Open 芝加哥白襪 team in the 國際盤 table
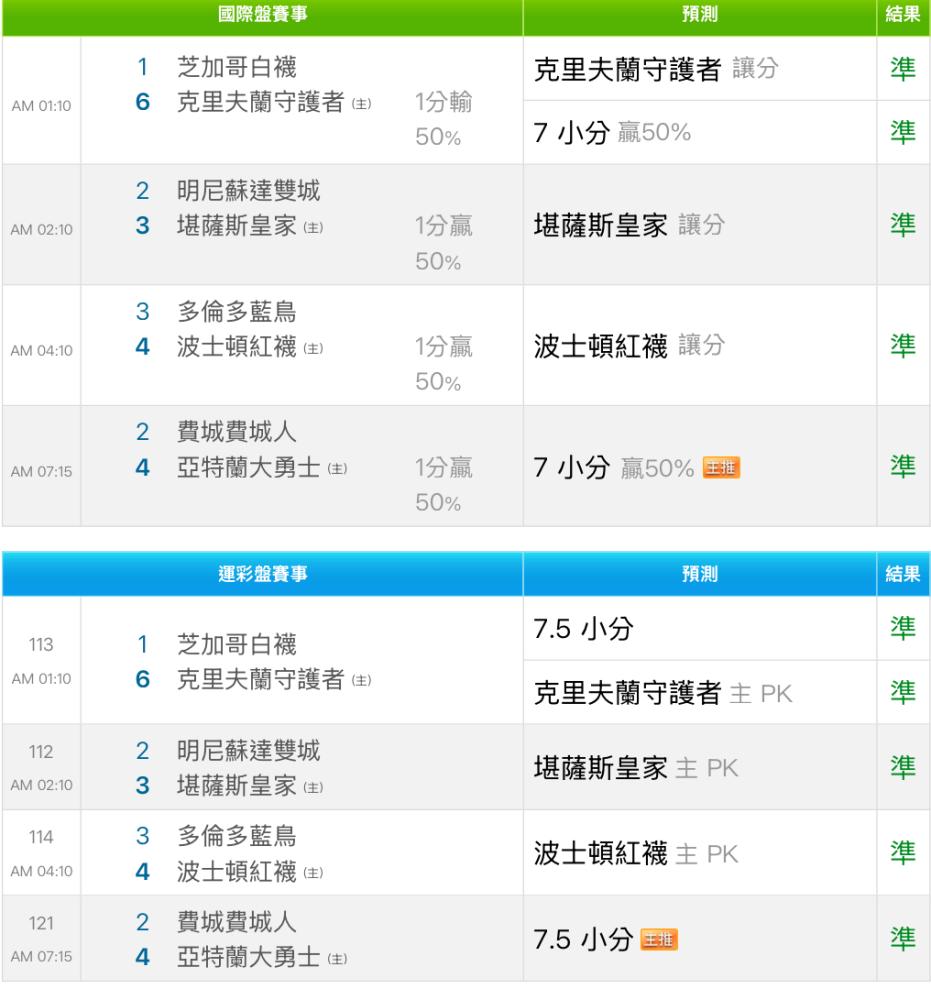931x1000 pixels. pos(237,67)
